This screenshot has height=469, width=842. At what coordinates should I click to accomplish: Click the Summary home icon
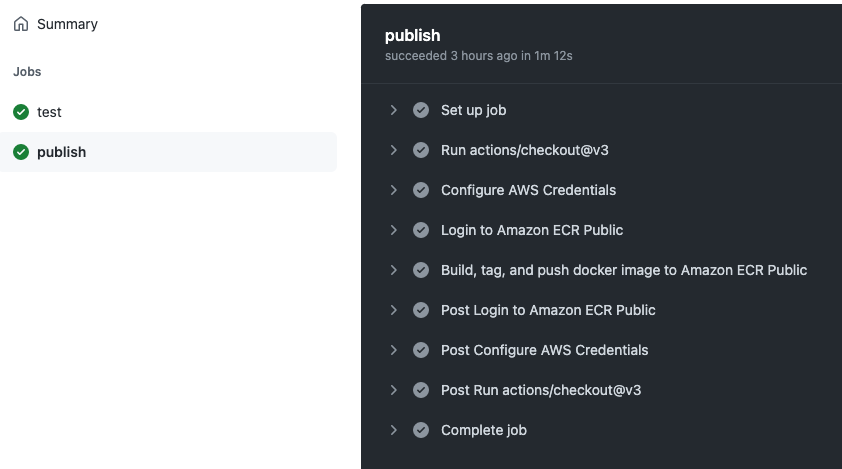click(x=21, y=24)
